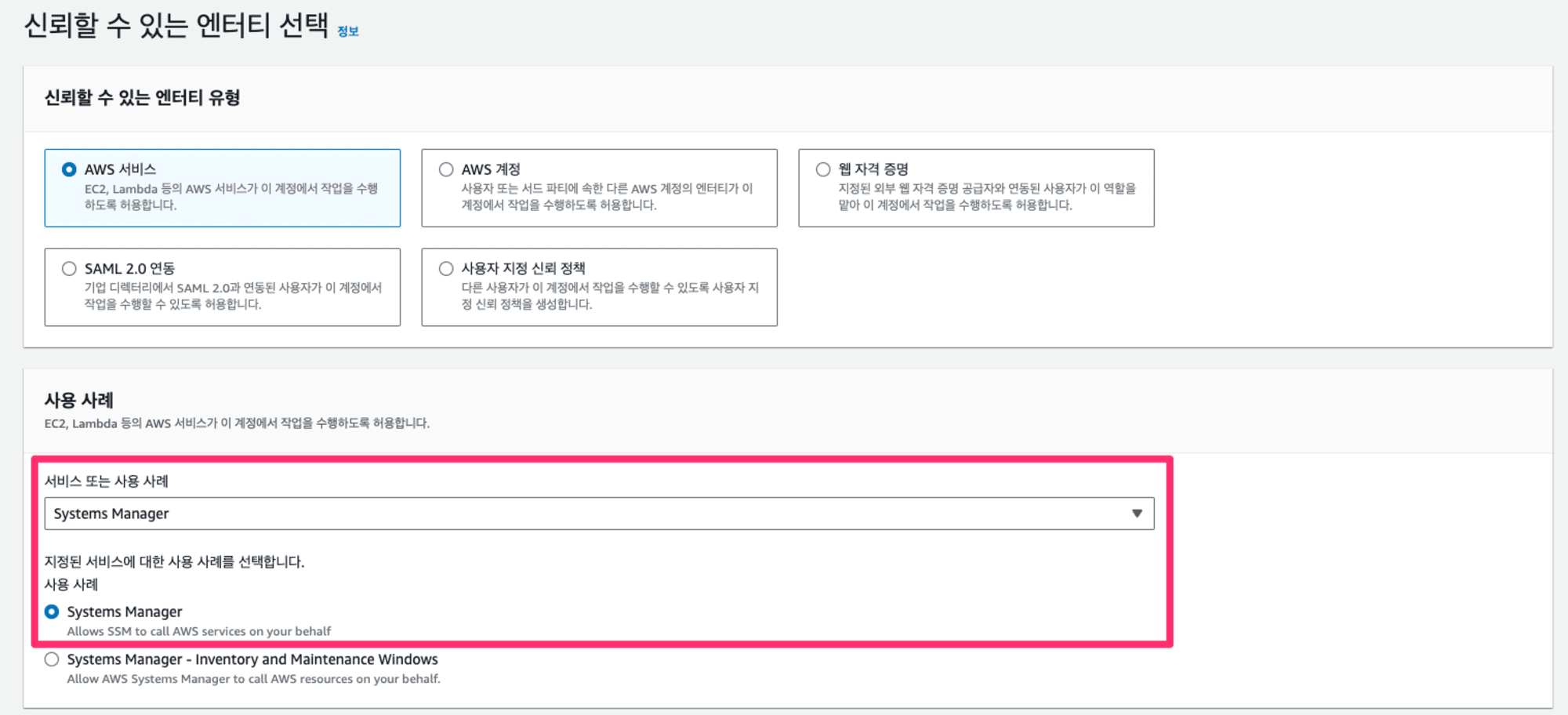Click the SAML 2.0 연동 description text

234,296
